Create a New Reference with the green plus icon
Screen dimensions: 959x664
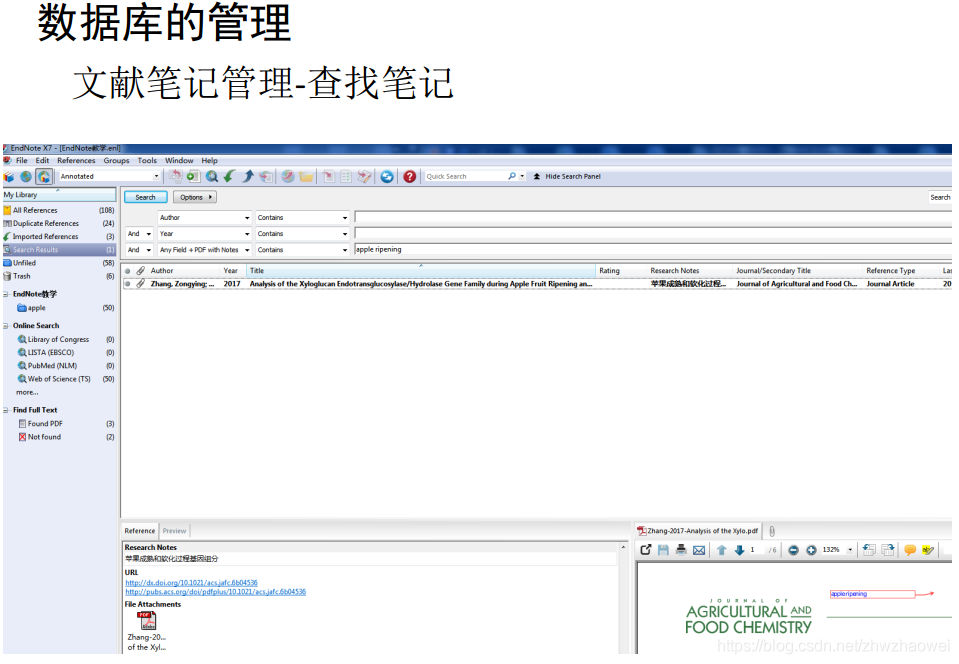click(x=193, y=177)
